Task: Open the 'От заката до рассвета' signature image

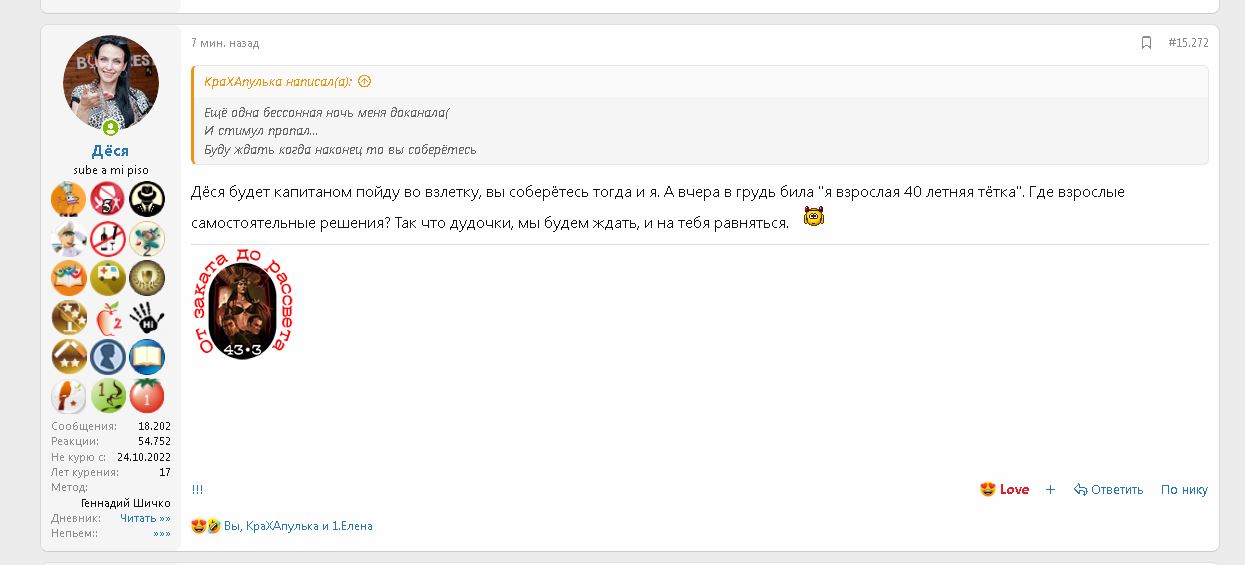Action: pos(244,304)
